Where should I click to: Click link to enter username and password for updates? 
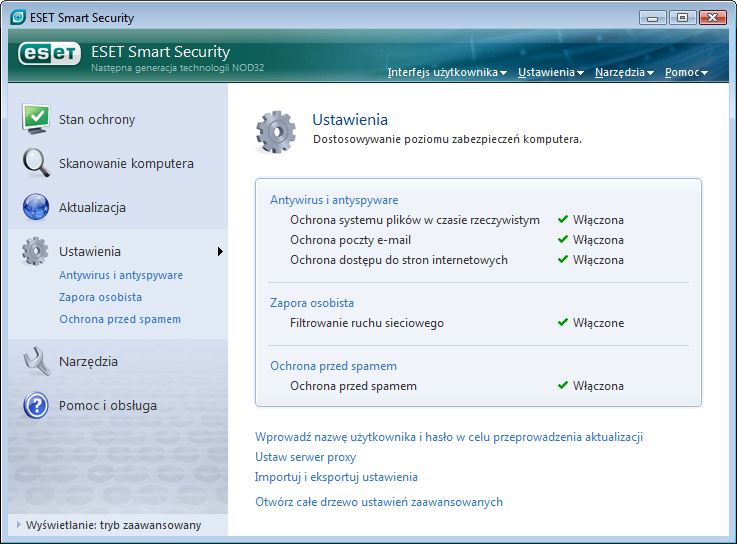click(x=449, y=437)
